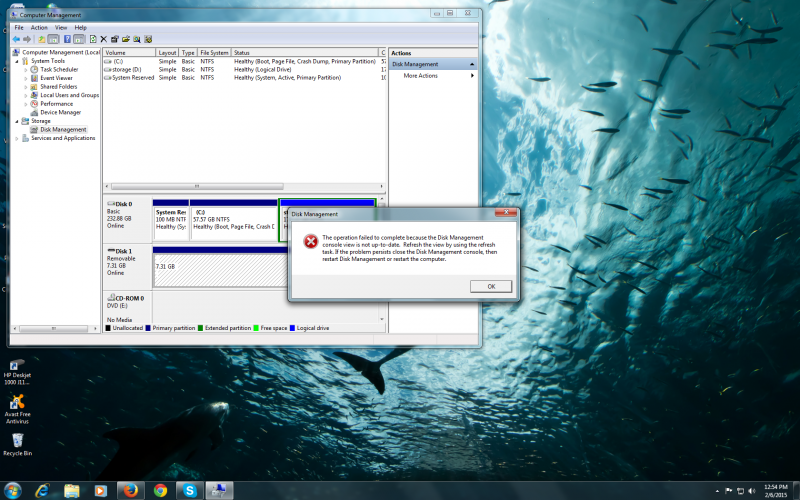Screen dimensions: 800x500
Task: Launch Google Chrome from the taskbar
Action: coord(159,490)
